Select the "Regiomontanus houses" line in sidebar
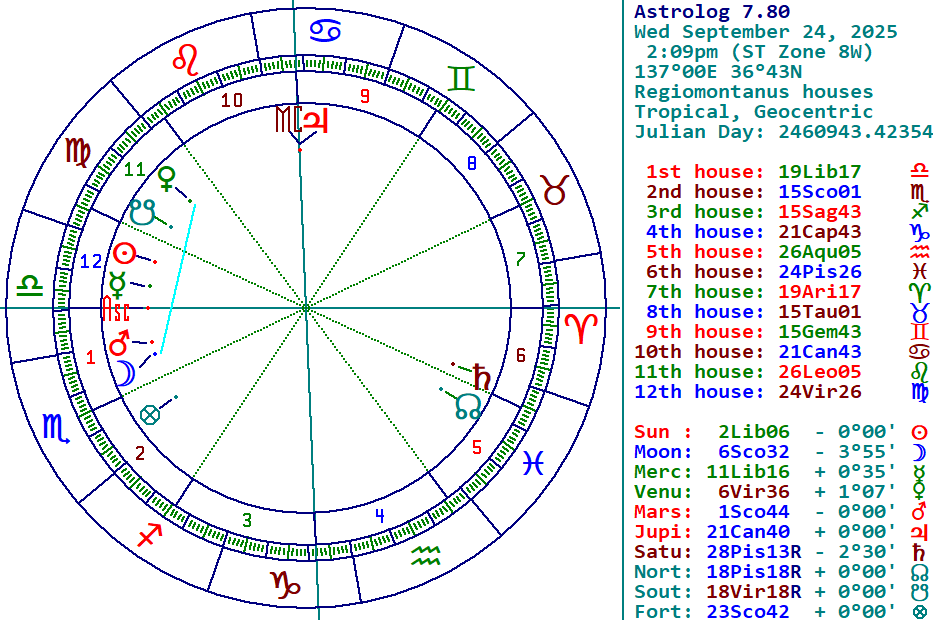 coord(753,92)
